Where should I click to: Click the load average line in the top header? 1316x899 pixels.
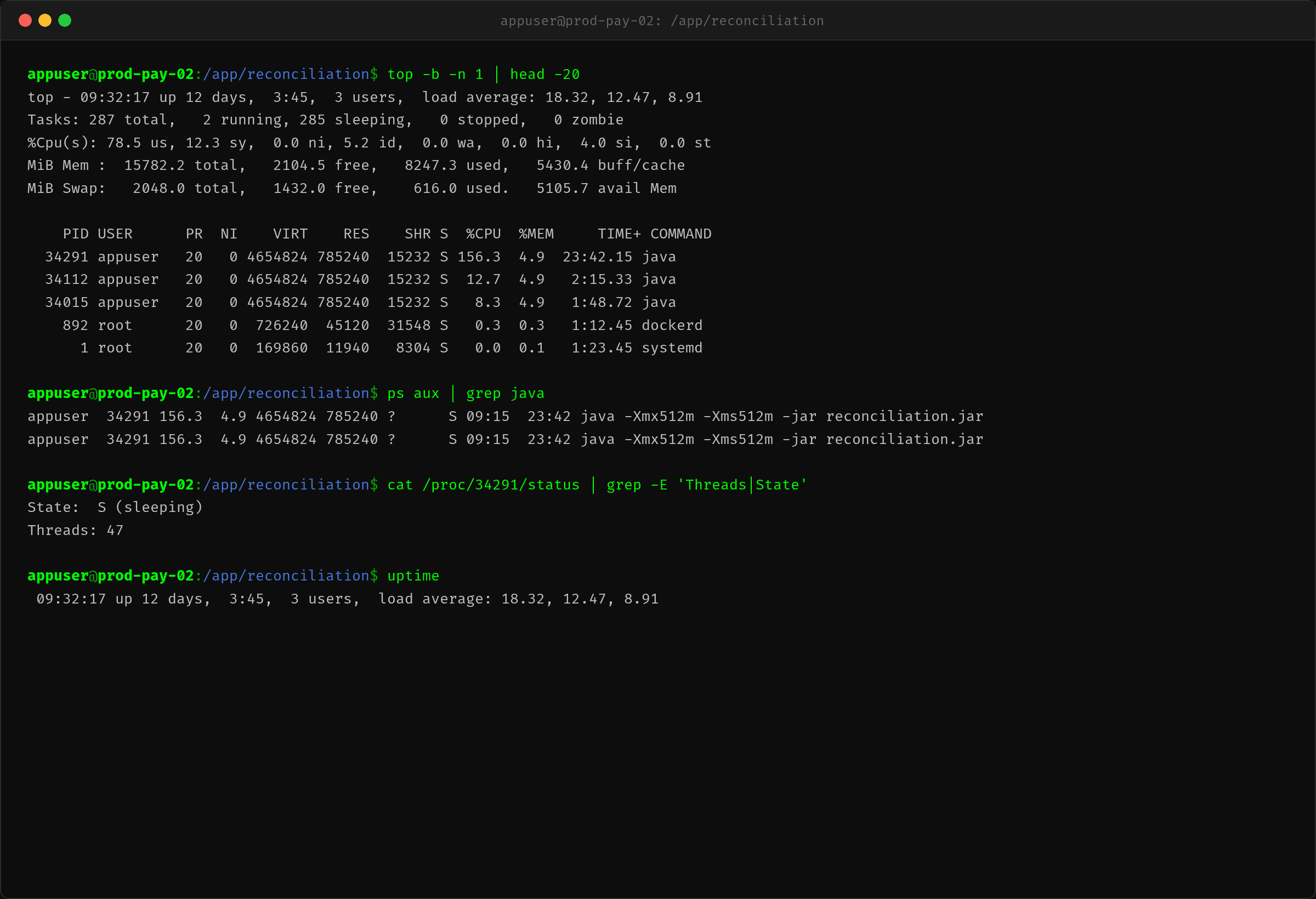pos(365,98)
